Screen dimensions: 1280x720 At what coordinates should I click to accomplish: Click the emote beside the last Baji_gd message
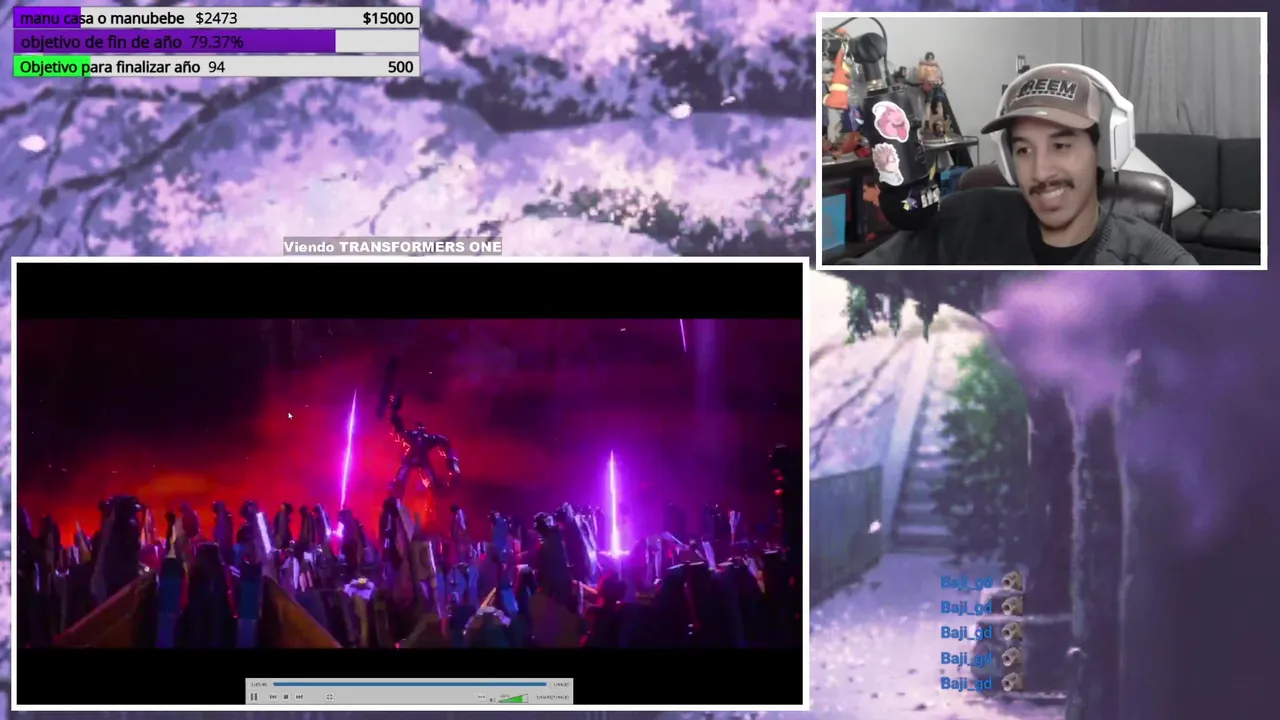(1012, 683)
